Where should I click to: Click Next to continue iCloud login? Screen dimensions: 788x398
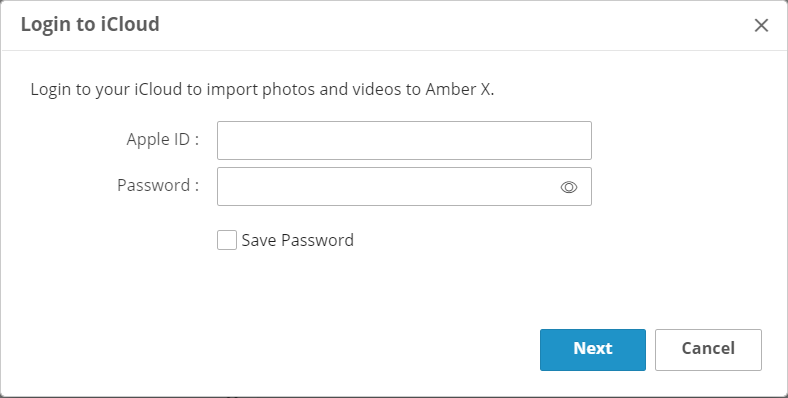point(593,350)
